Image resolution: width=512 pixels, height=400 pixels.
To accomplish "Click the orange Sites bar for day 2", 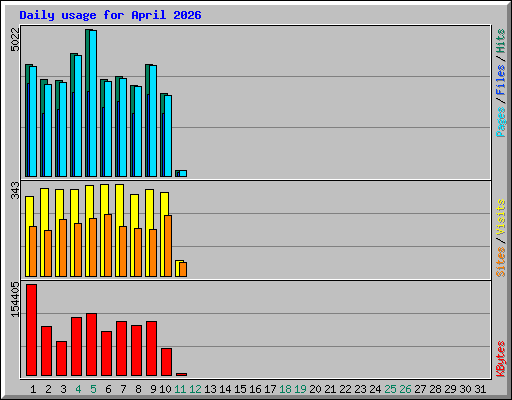I will click(x=48, y=253).
